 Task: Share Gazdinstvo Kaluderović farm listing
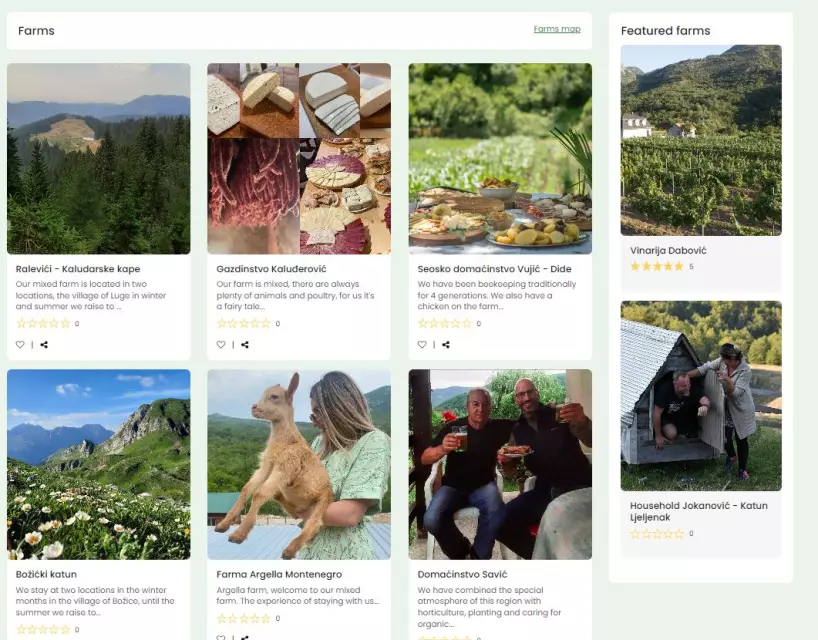click(x=245, y=345)
